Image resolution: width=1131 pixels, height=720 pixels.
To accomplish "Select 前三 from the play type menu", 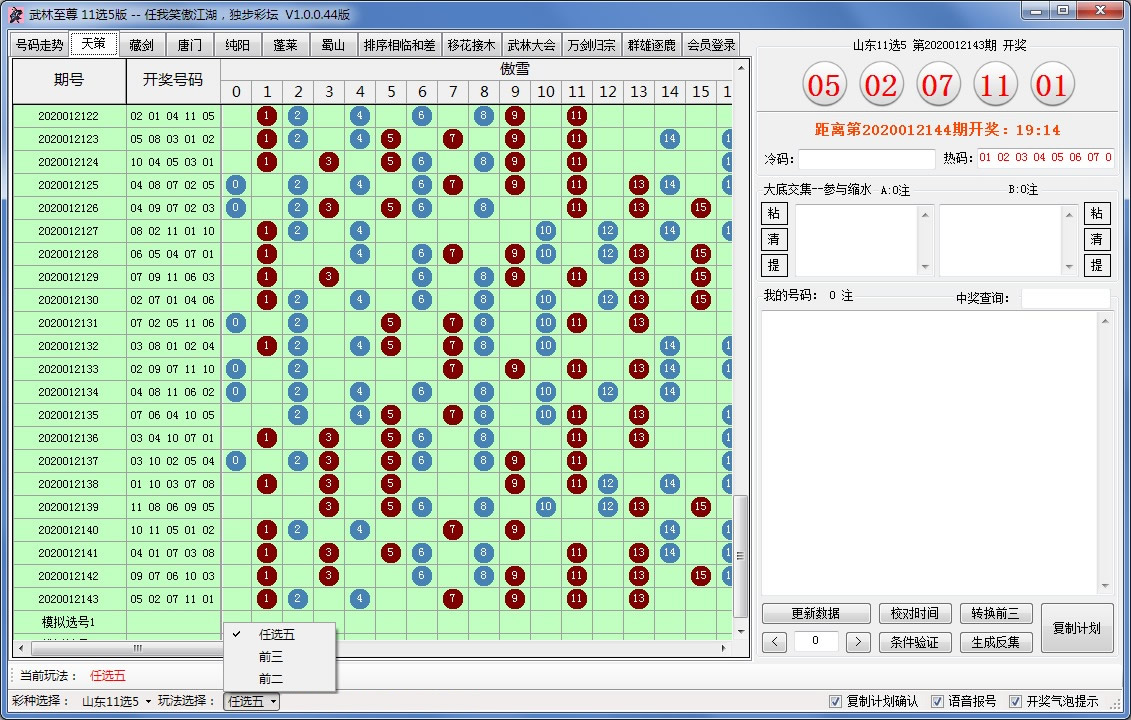I will coord(271,657).
